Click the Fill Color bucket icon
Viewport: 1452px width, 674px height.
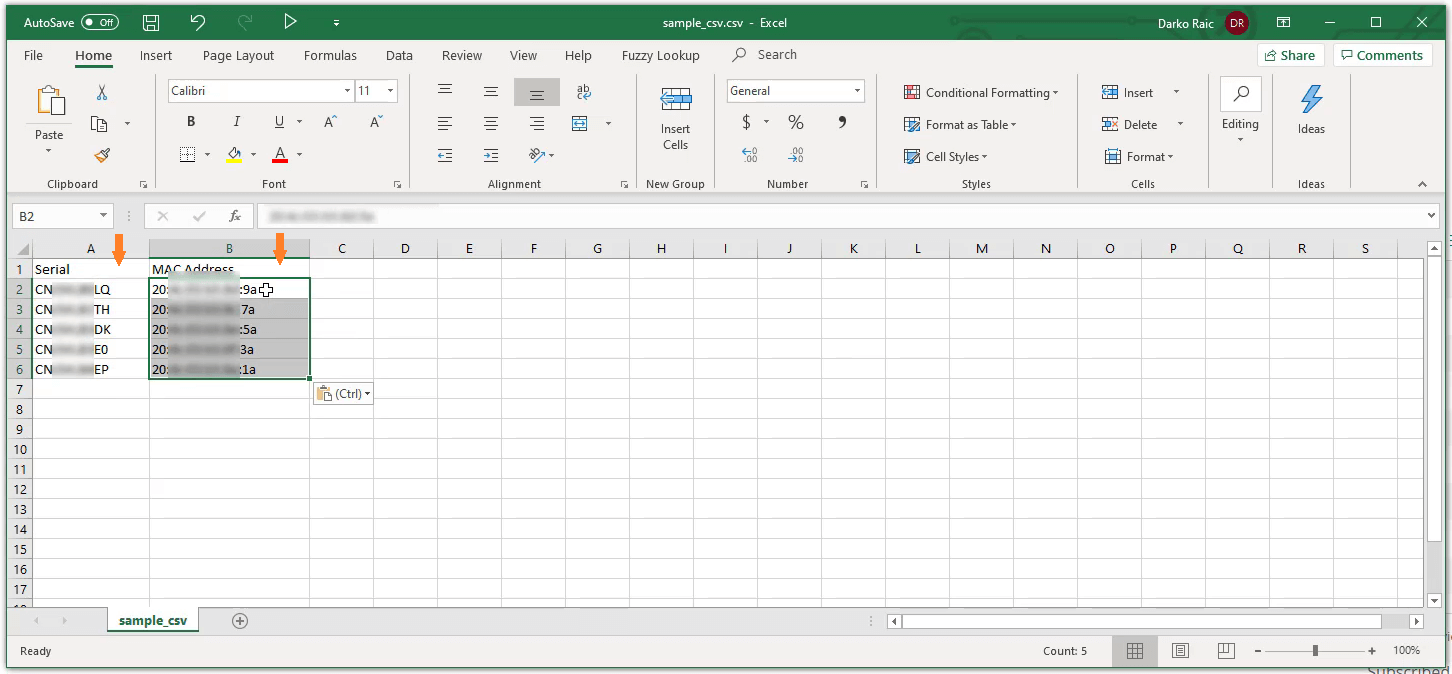coord(234,154)
